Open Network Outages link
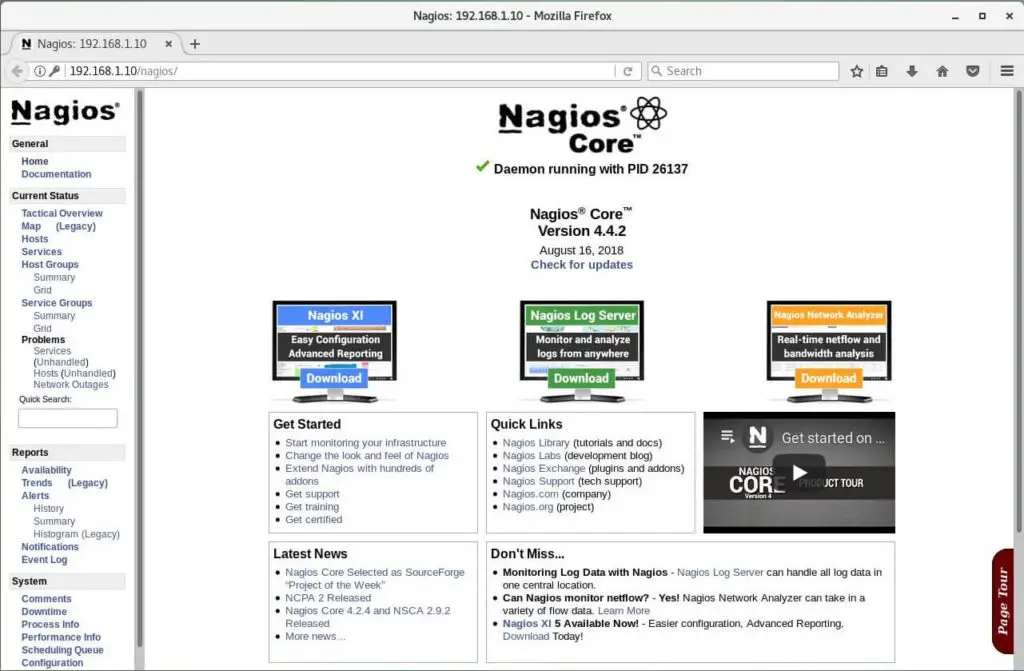This screenshot has width=1024, height=671. click(71, 385)
